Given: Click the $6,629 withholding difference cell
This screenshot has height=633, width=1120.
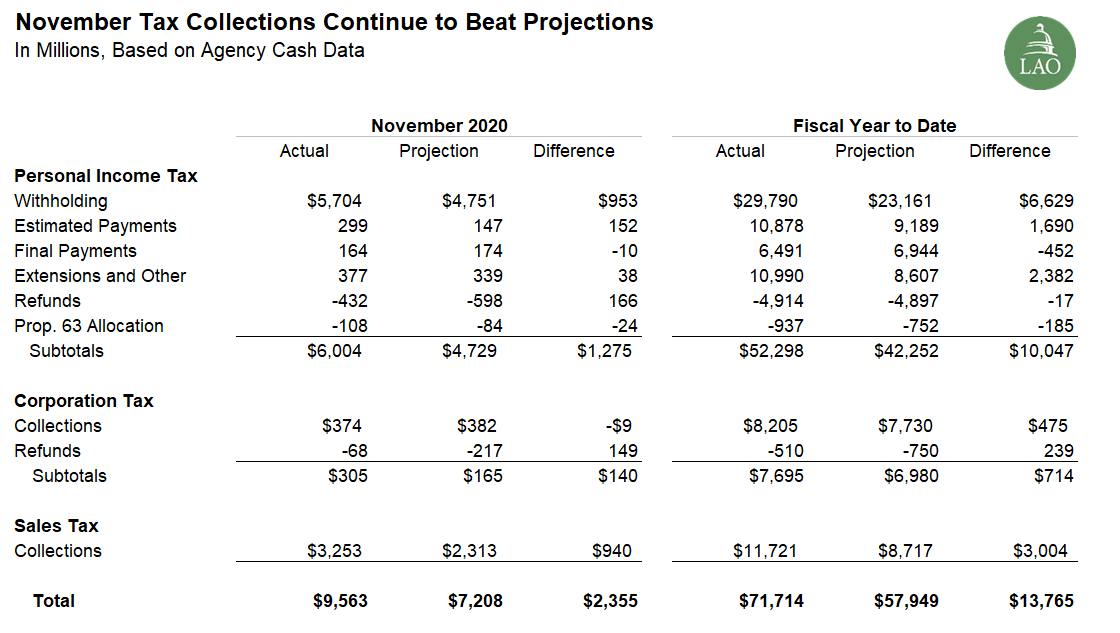Looking at the screenshot, I should click(1046, 201).
